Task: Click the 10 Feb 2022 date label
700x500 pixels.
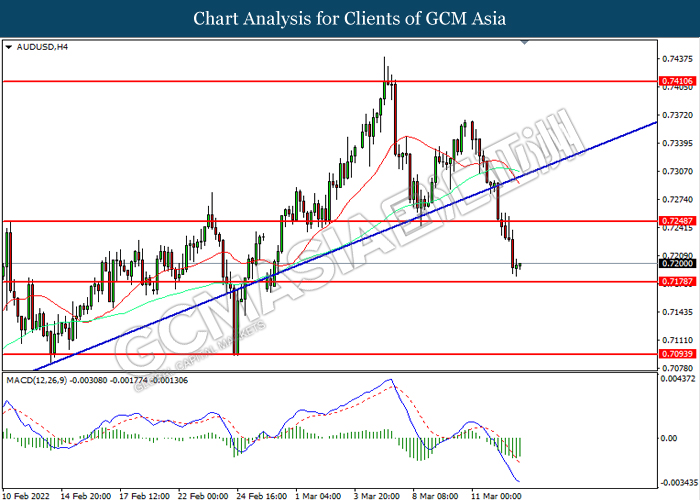Action: point(26,496)
